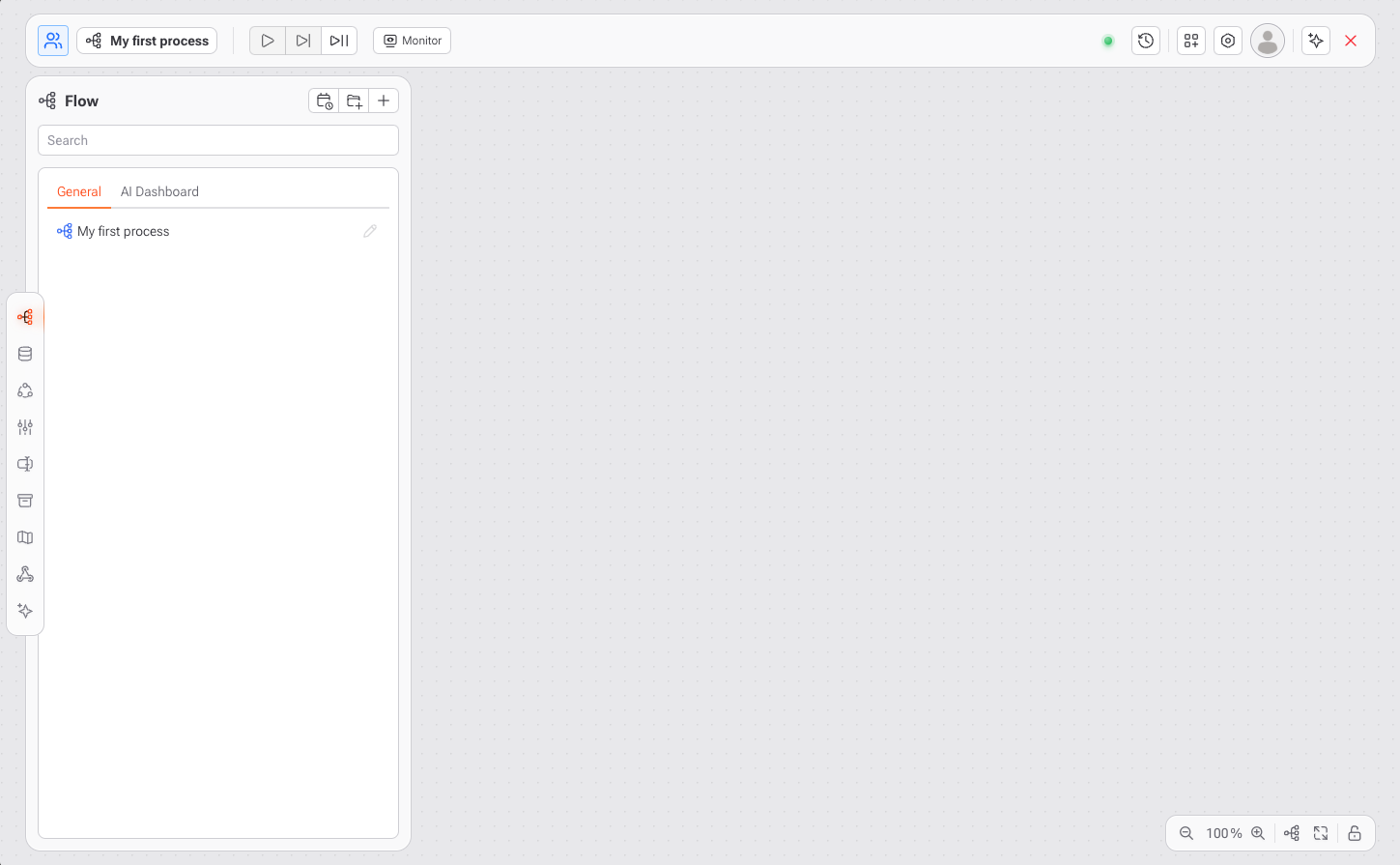Image resolution: width=1400 pixels, height=865 pixels.
Task: Click the map icon in the sidebar
Action: (x=25, y=537)
